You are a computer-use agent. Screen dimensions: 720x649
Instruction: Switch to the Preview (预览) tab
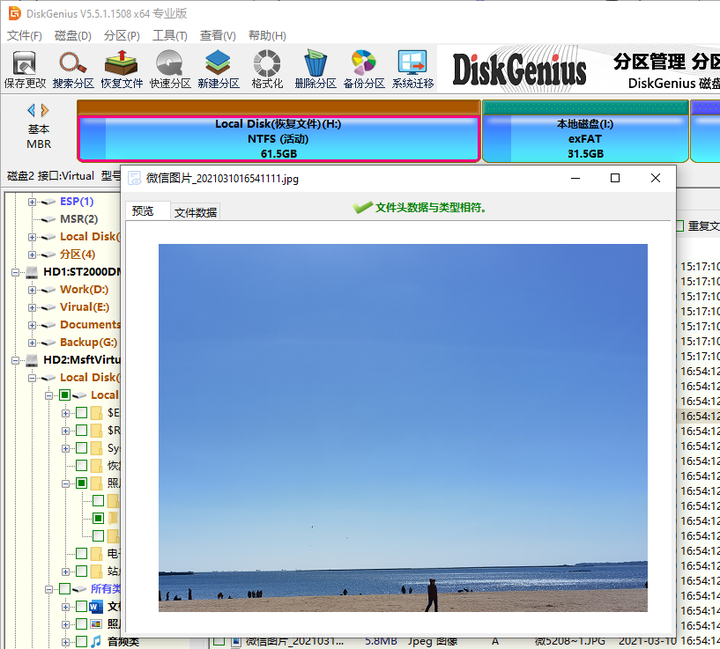click(148, 211)
